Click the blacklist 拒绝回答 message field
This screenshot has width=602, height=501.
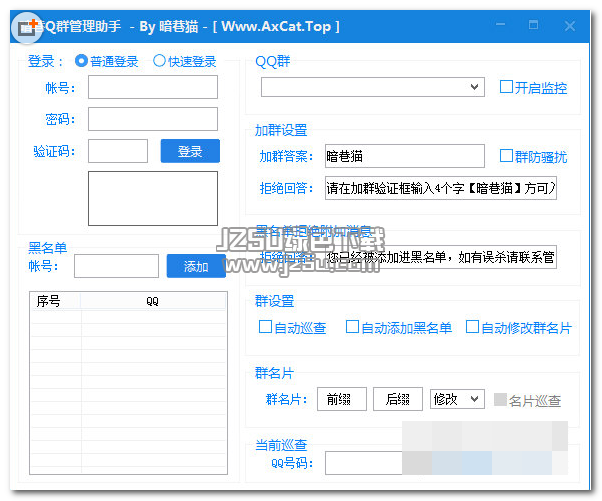click(441, 257)
